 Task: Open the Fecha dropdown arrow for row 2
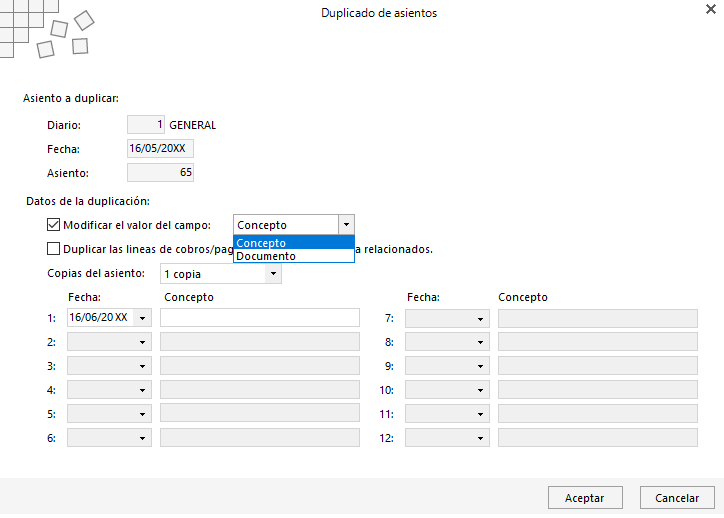click(x=142, y=342)
